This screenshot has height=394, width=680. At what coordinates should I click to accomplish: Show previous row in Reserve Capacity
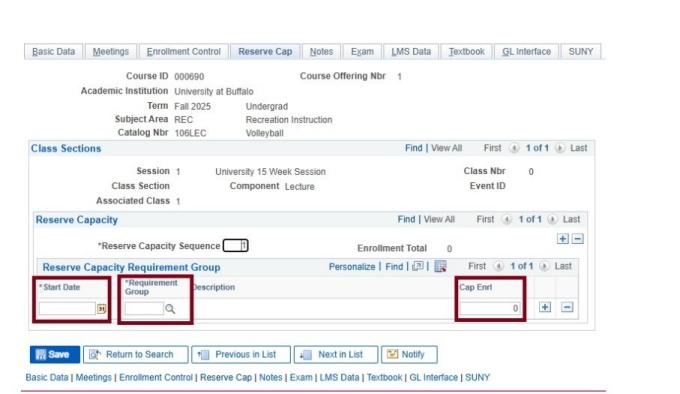(x=507, y=219)
